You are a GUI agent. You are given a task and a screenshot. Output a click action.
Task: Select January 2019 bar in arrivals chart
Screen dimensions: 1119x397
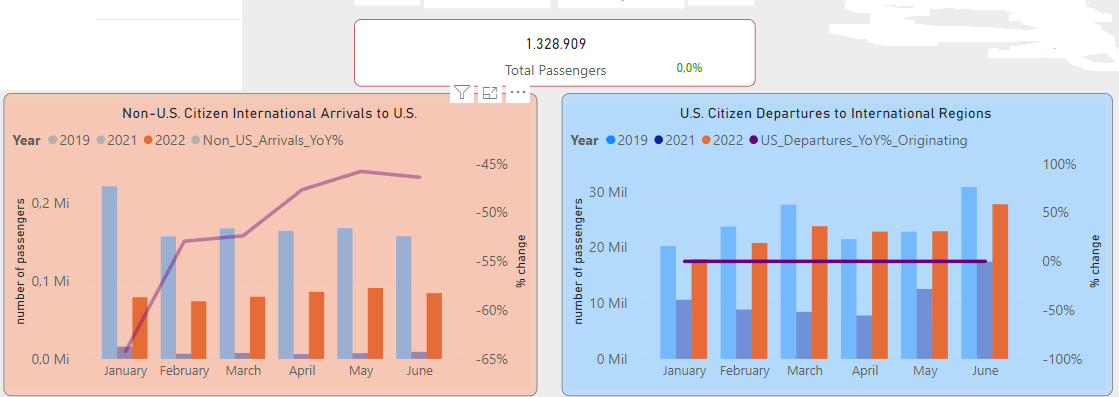click(x=109, y=272)
